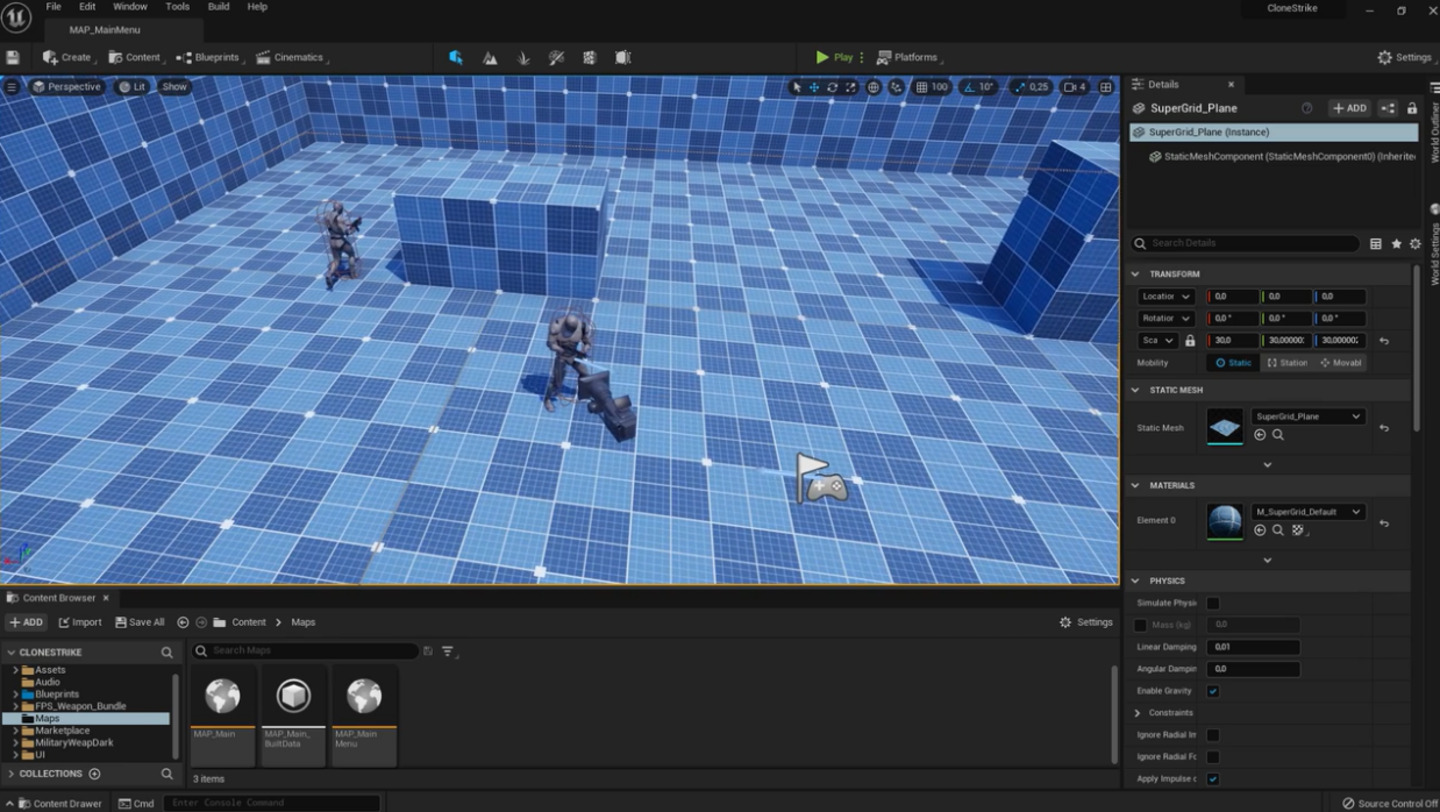Uncheck the Enable Gravity checkbox
Screen dimensions: 1440x812
pos(1213,691)
